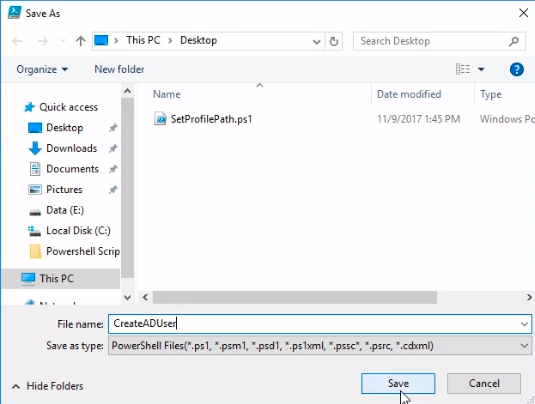Expand the File name dropdown arrow
535x404 pixels.
pos(524,324)
